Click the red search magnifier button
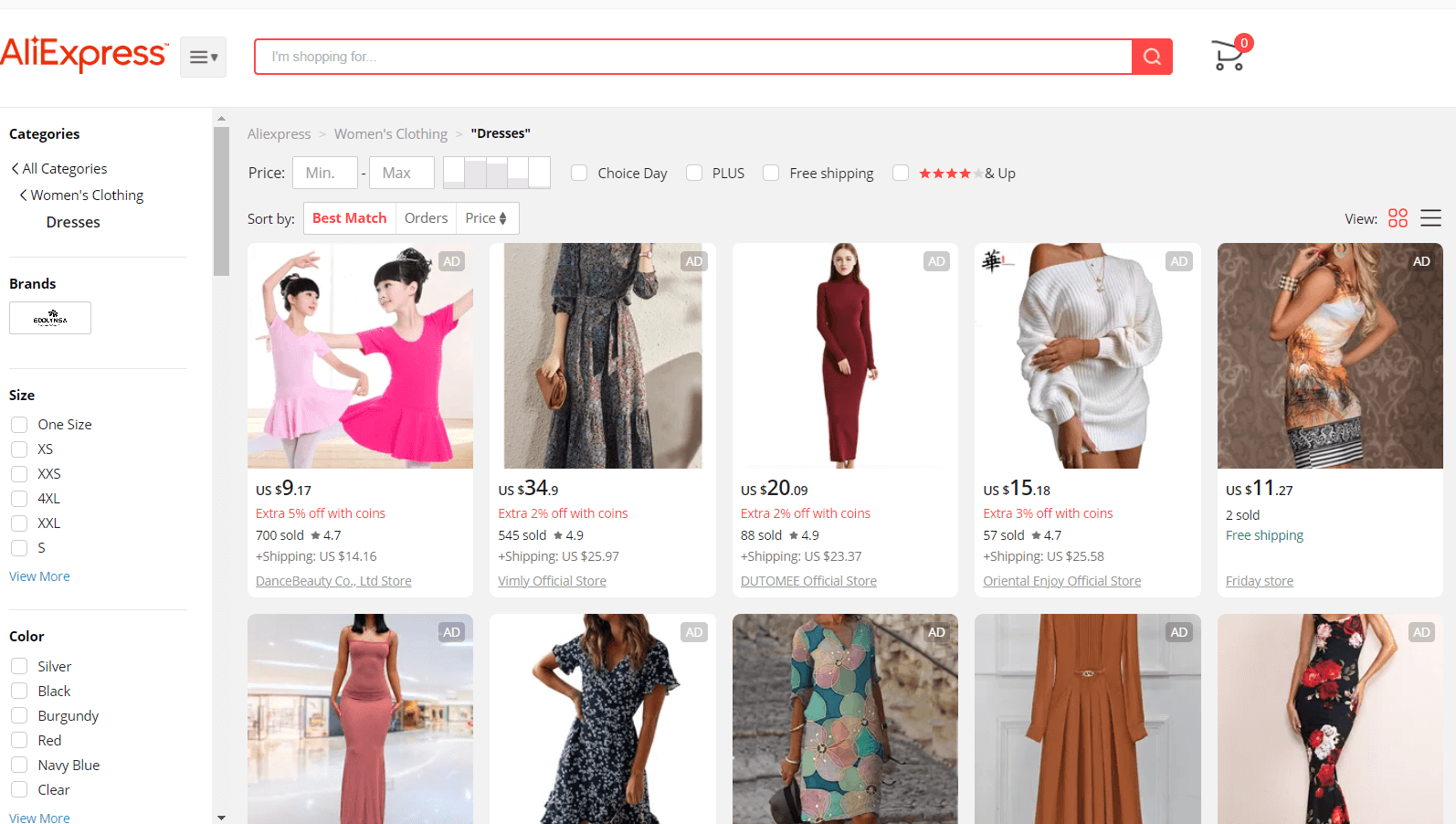 (1152, 57)
